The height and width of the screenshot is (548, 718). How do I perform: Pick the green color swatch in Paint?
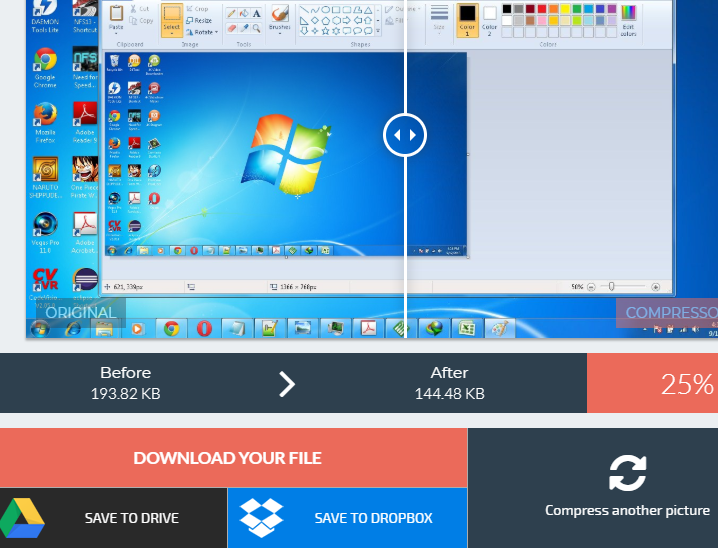pyautogui.click(x=577, y=9)
